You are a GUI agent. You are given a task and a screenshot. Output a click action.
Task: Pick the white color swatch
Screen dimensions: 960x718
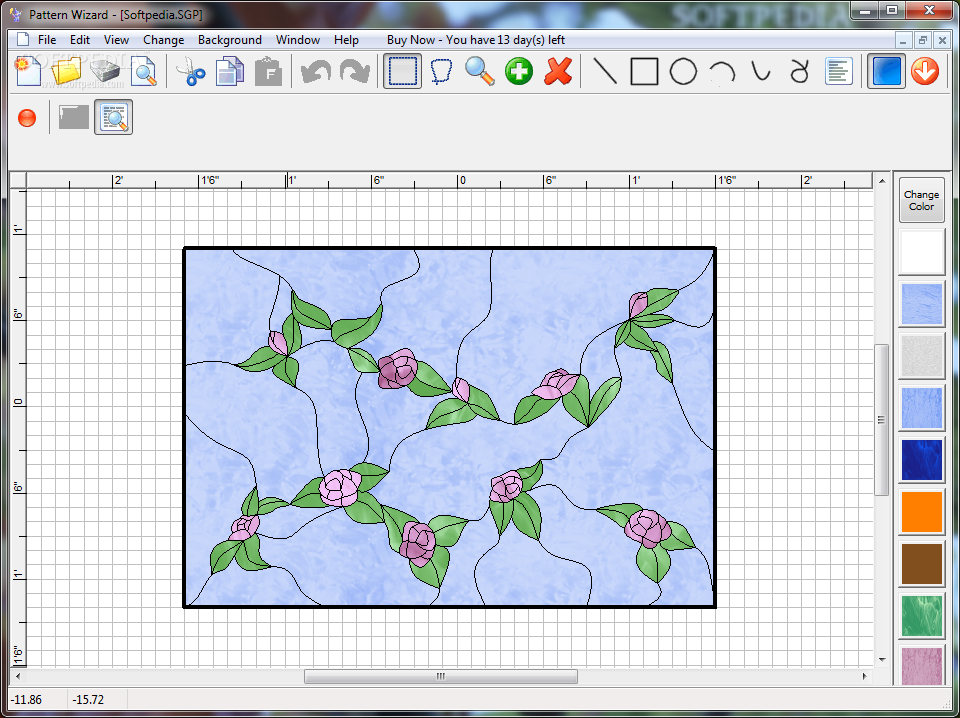tap(921, 252)
